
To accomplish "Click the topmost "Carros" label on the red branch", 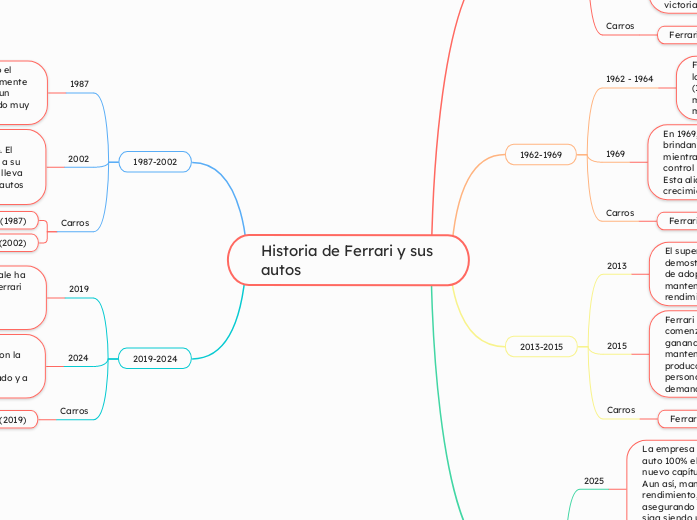I will (x=620, y=26).
